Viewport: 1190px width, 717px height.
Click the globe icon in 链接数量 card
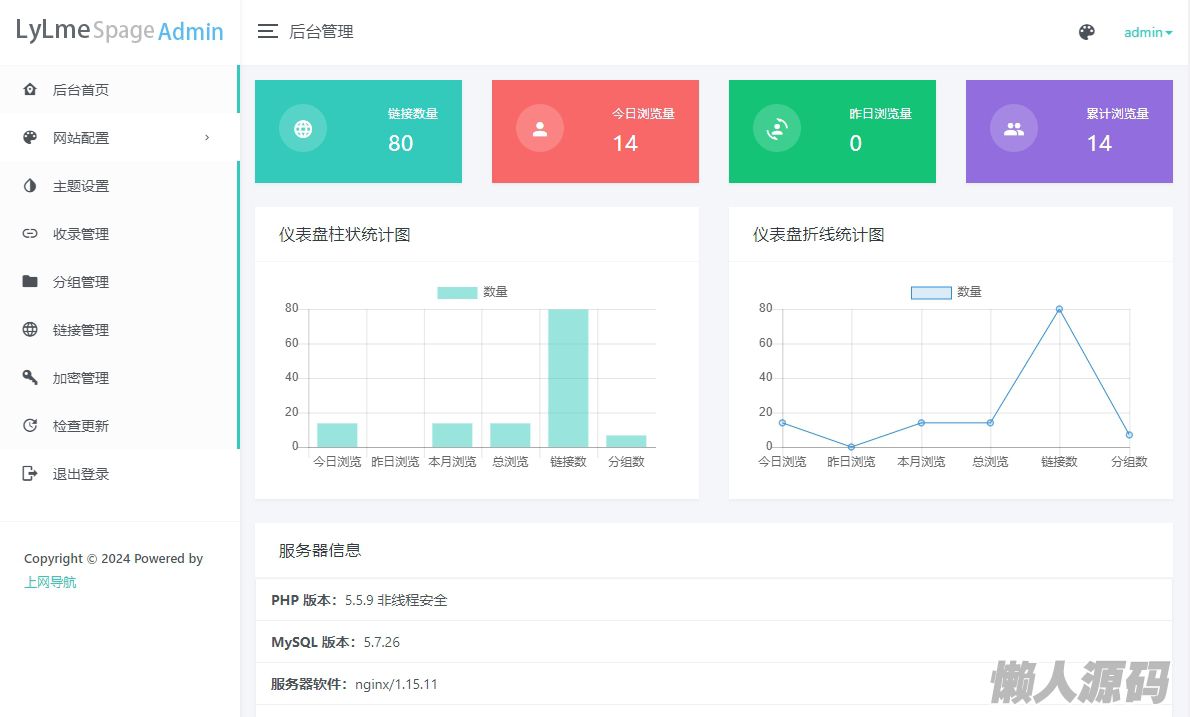[303, 129]
